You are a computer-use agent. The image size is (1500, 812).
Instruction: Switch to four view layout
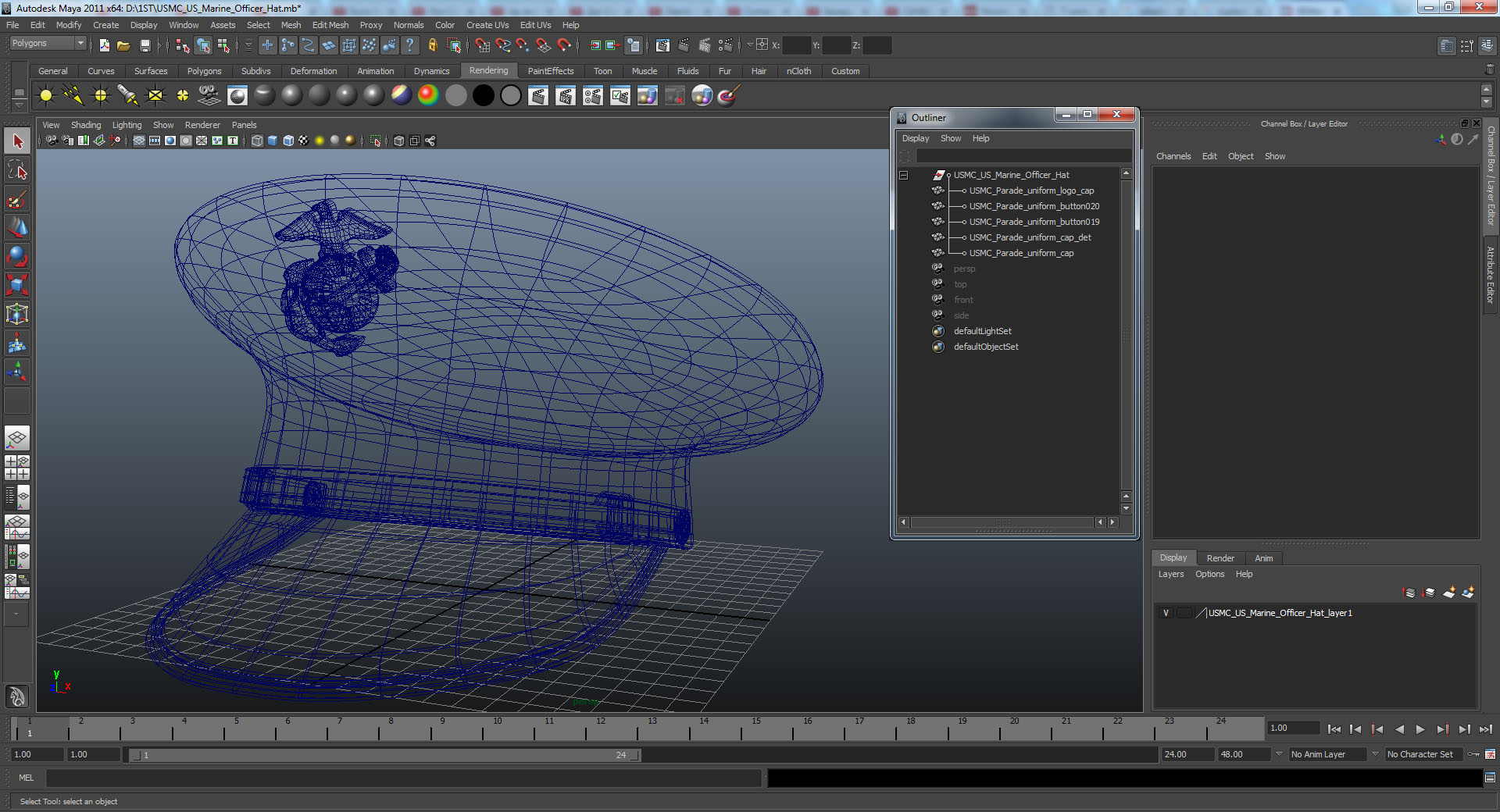pos(17,467)
